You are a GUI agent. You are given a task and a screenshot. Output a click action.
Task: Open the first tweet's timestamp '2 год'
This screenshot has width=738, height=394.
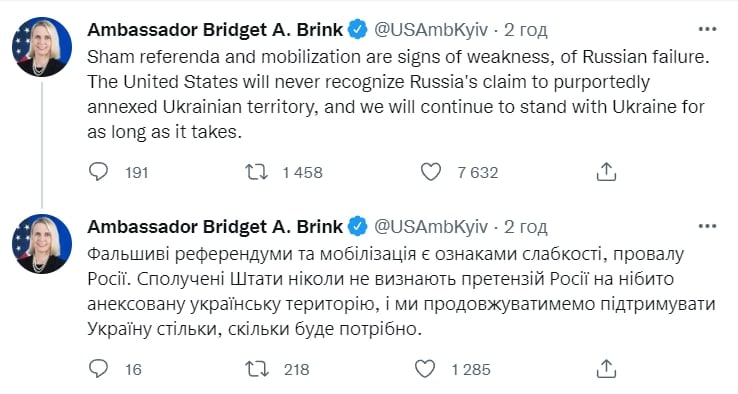pyautogui.click(x=526, y=30)
